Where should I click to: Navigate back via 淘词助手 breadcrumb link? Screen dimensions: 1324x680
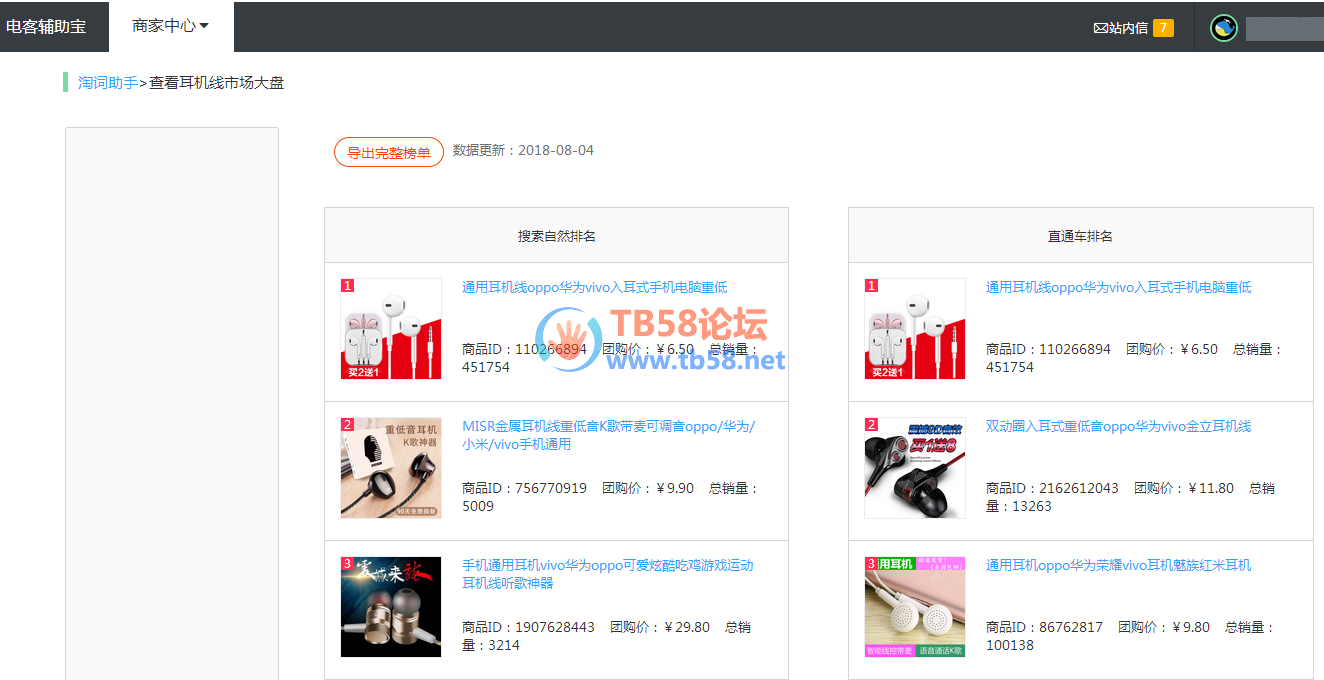108,83
